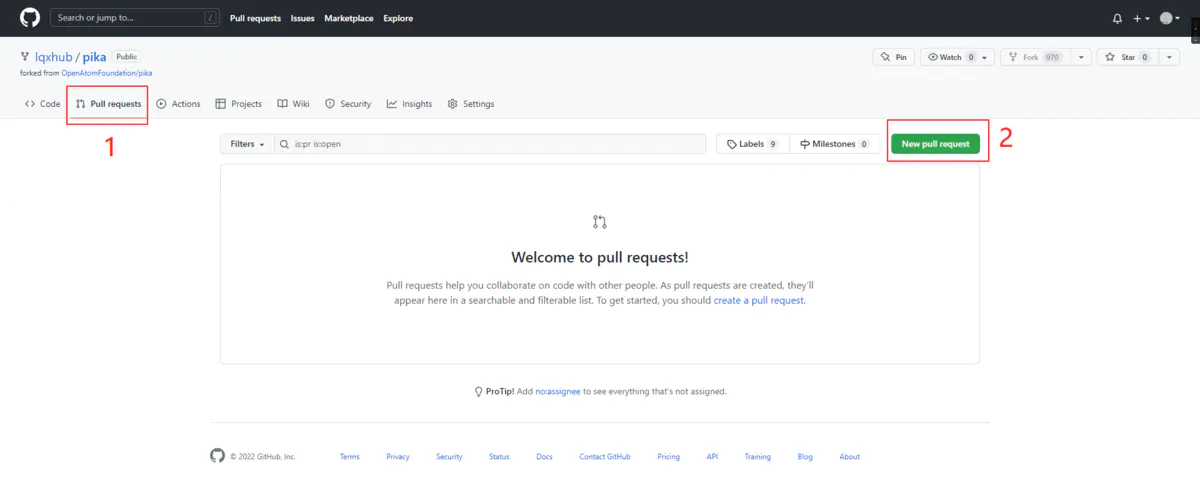Pin the repository with Pin button

893,57
